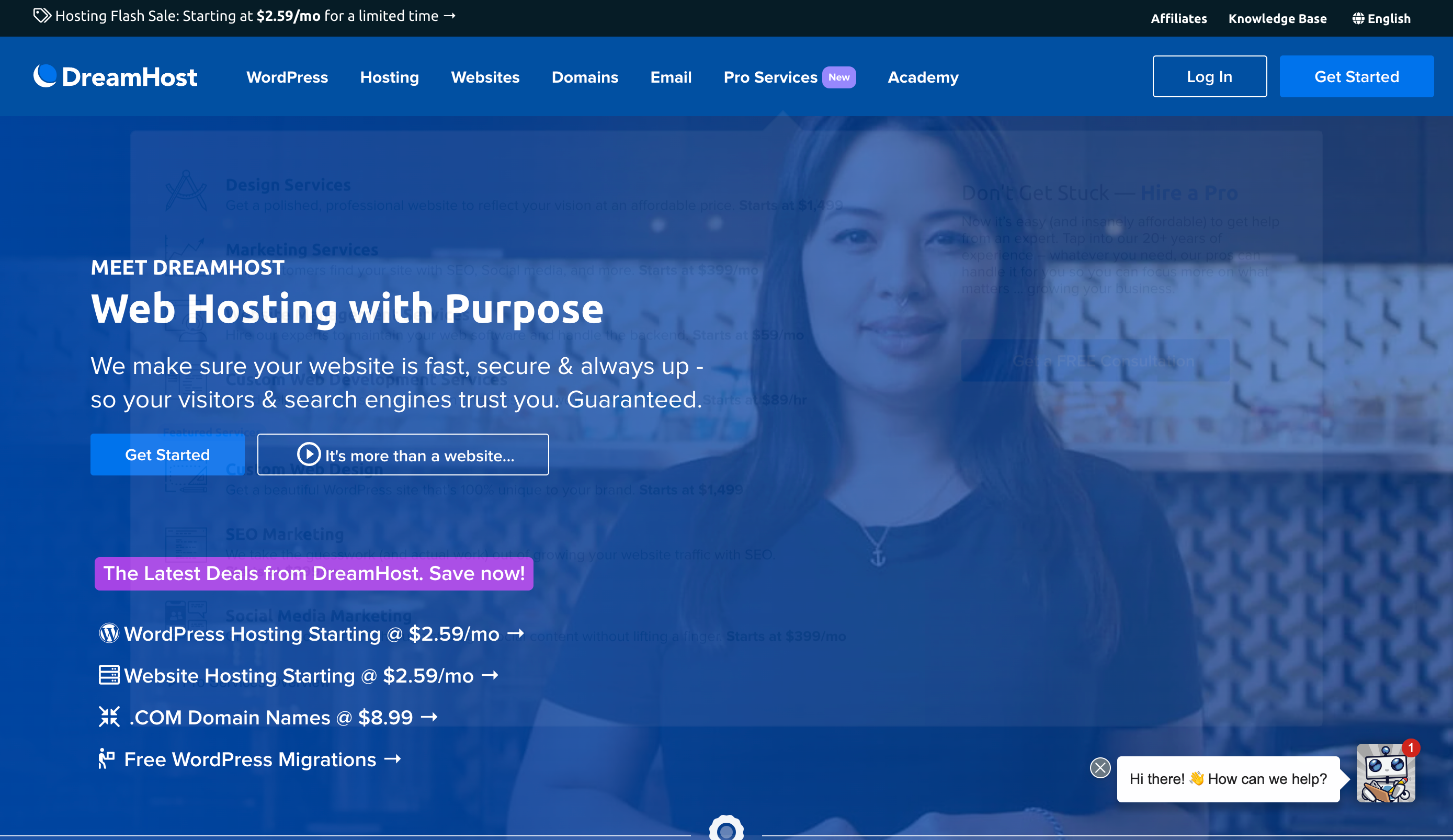Open the Domains menu
The height and width of the screenshot is (840, 1453).
[585, 77]
